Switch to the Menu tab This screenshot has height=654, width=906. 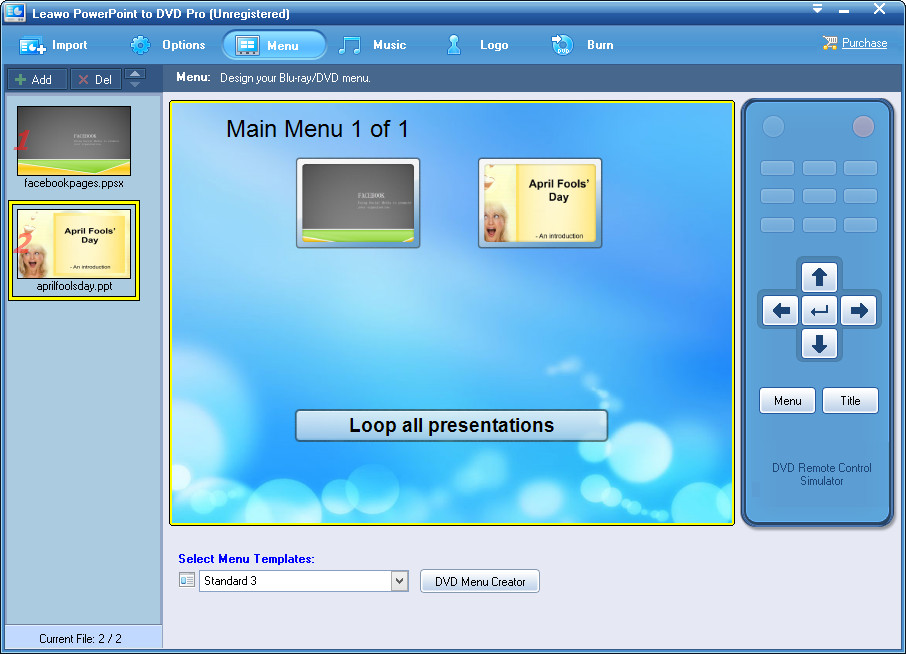[274, 45]
